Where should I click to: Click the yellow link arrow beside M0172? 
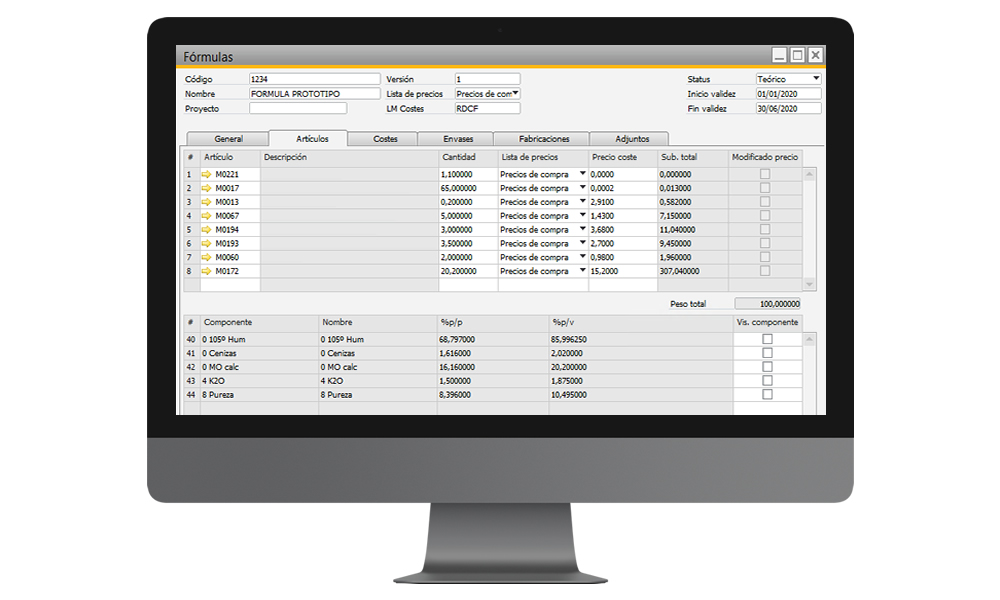(207, 271)
